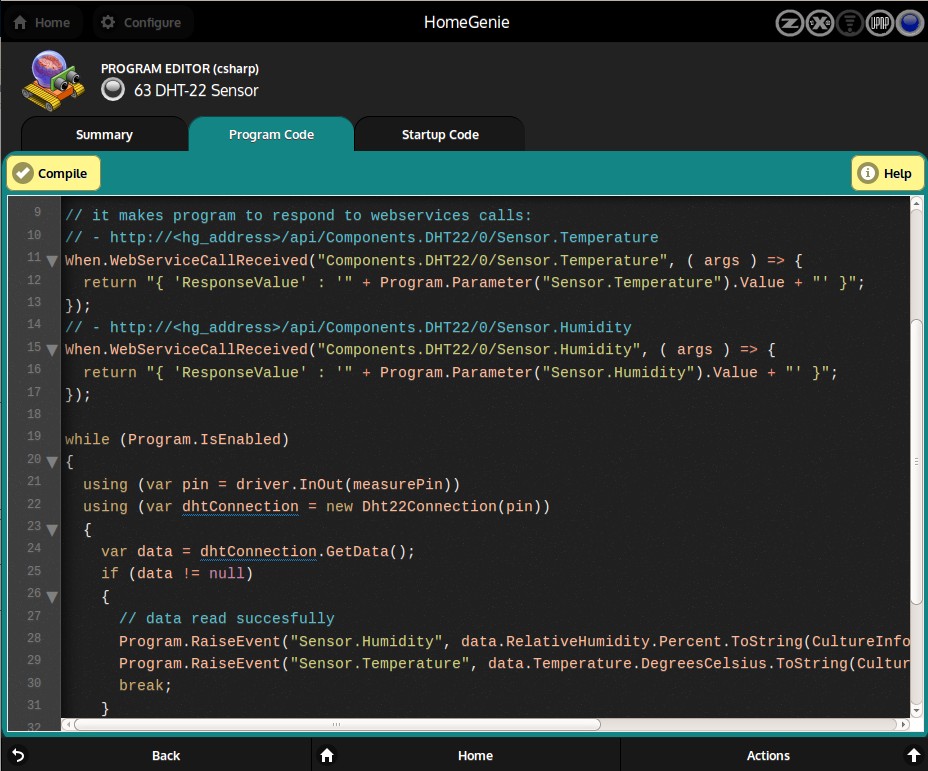Click the horizontal scrollbar of code editor
The height and width of the screenshot is (771, 928).
click(336, 725)
